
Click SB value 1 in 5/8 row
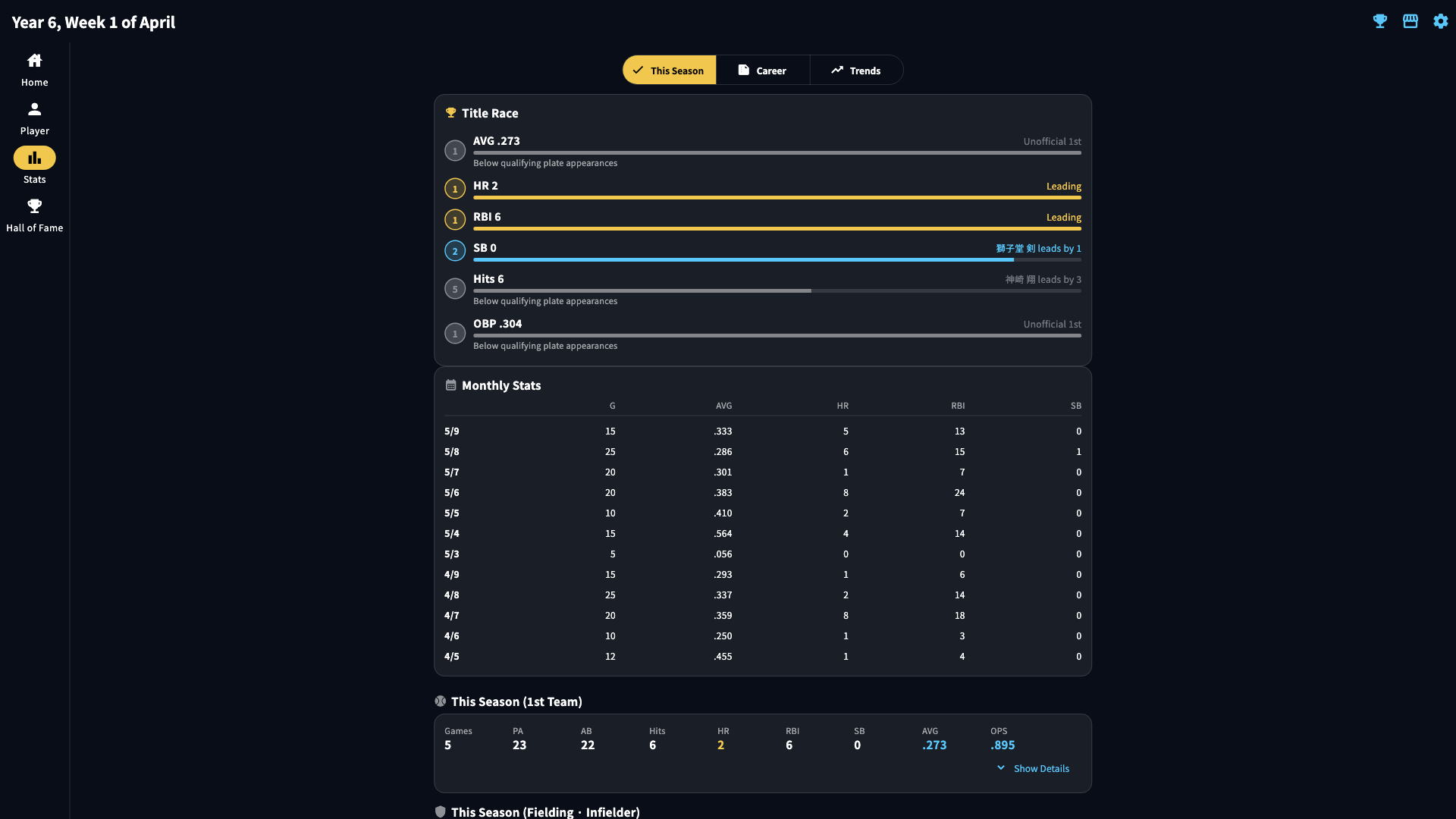tap(1078, 451)
